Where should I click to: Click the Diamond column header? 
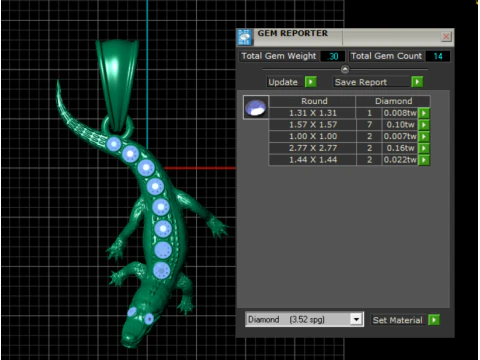[x=393, y=101]
